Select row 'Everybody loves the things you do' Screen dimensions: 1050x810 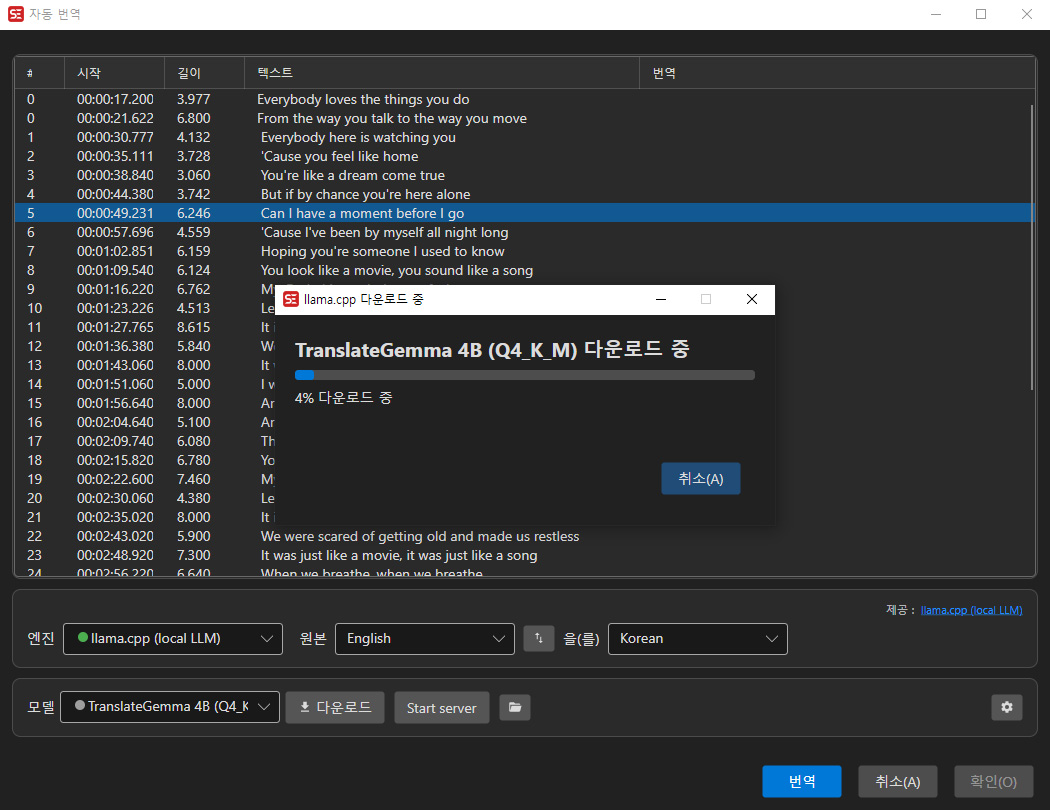point(524,99)
